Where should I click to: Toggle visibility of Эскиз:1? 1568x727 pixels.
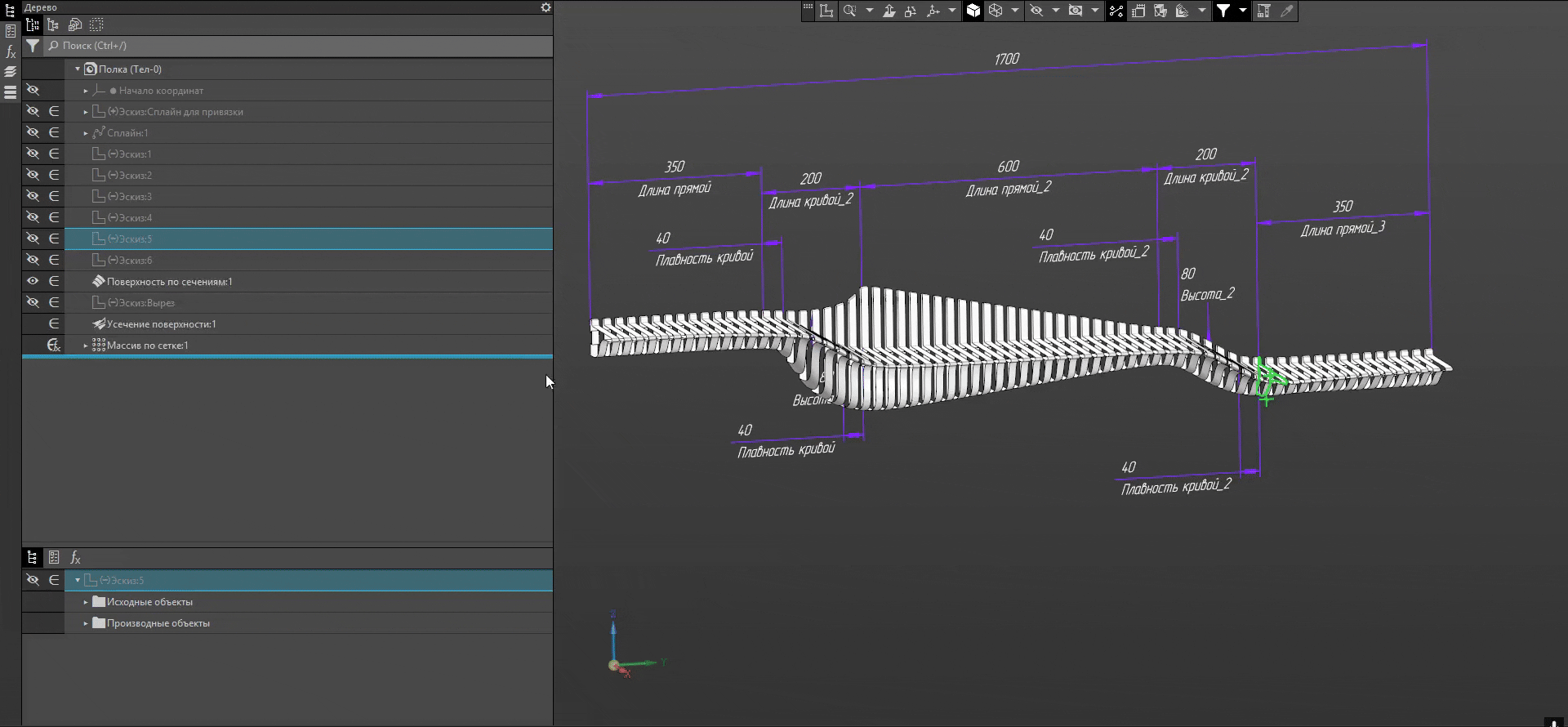33,154
